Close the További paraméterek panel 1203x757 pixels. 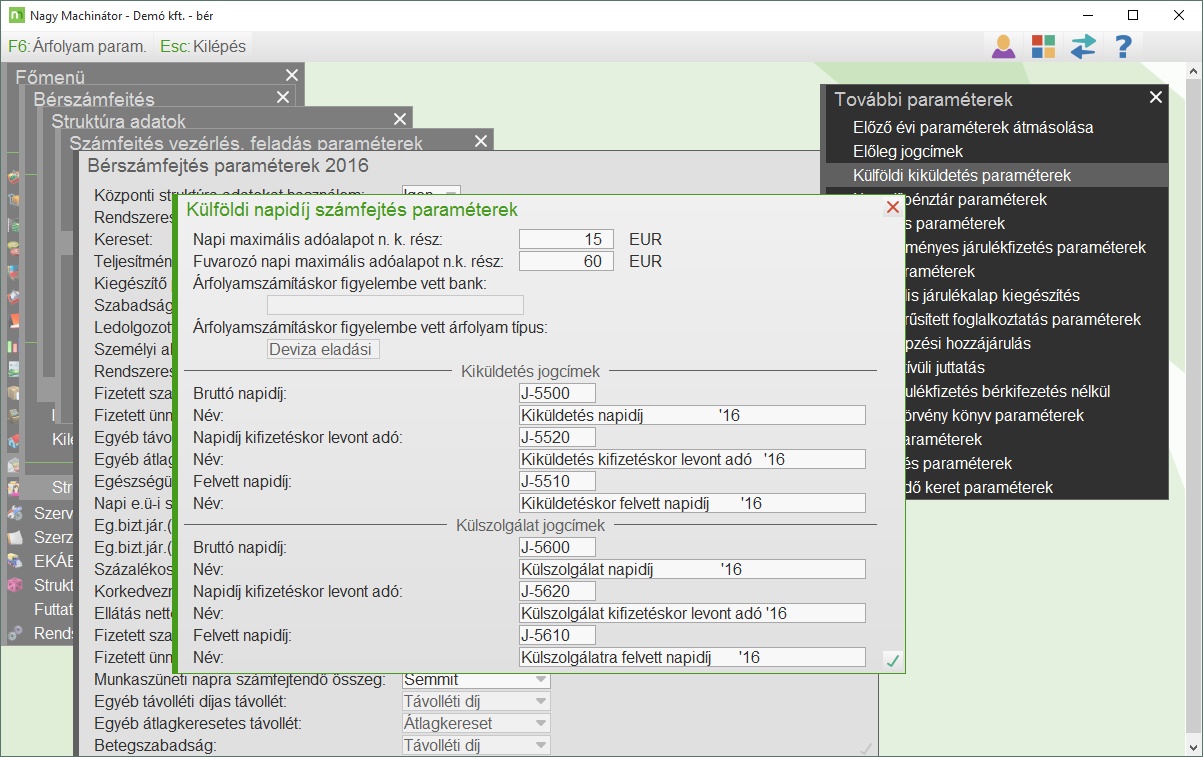tap(1156, 98)
